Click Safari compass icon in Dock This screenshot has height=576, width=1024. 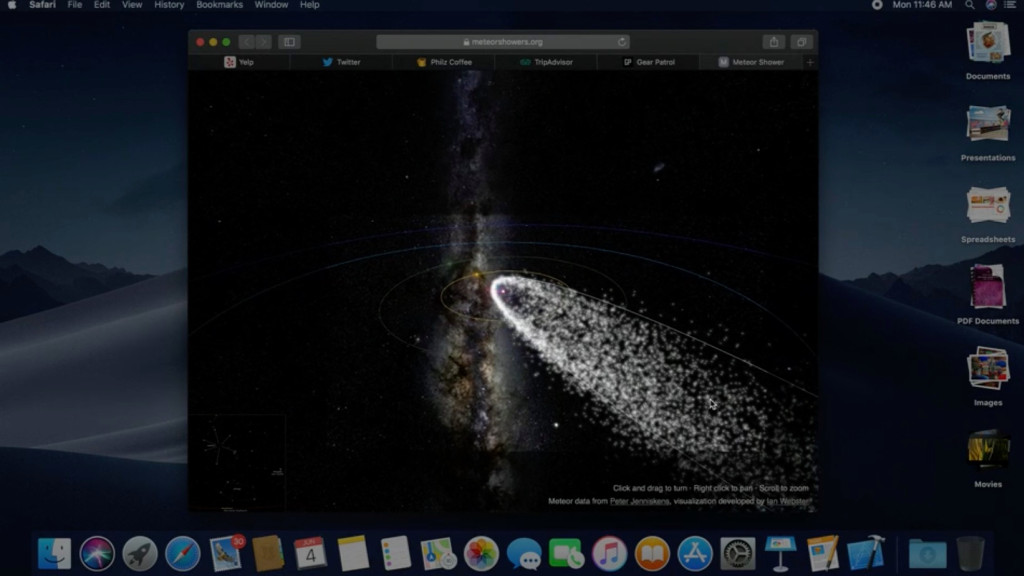tap(182, 553)
